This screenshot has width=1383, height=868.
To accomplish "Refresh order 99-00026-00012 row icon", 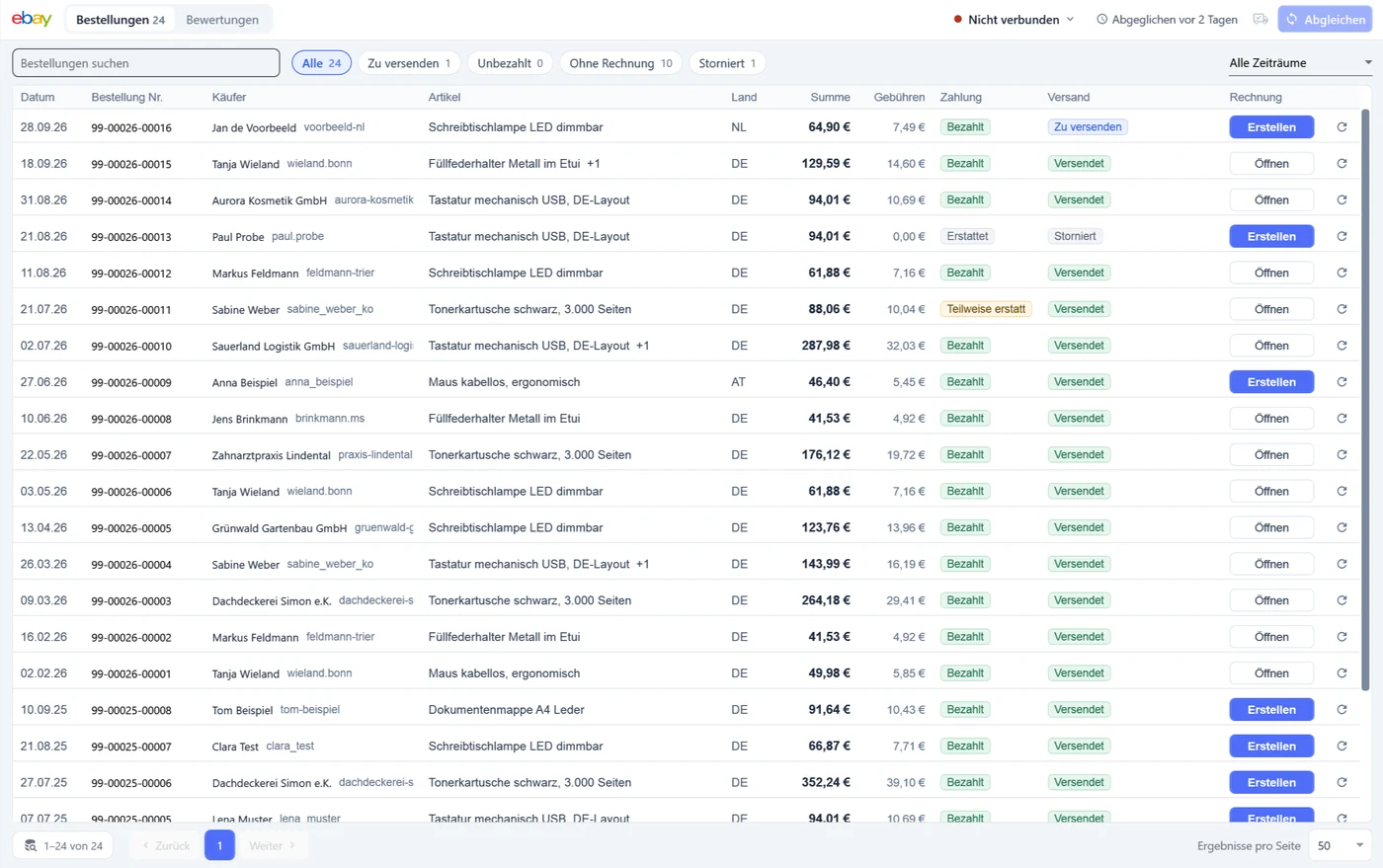I will pos(1342,273).
